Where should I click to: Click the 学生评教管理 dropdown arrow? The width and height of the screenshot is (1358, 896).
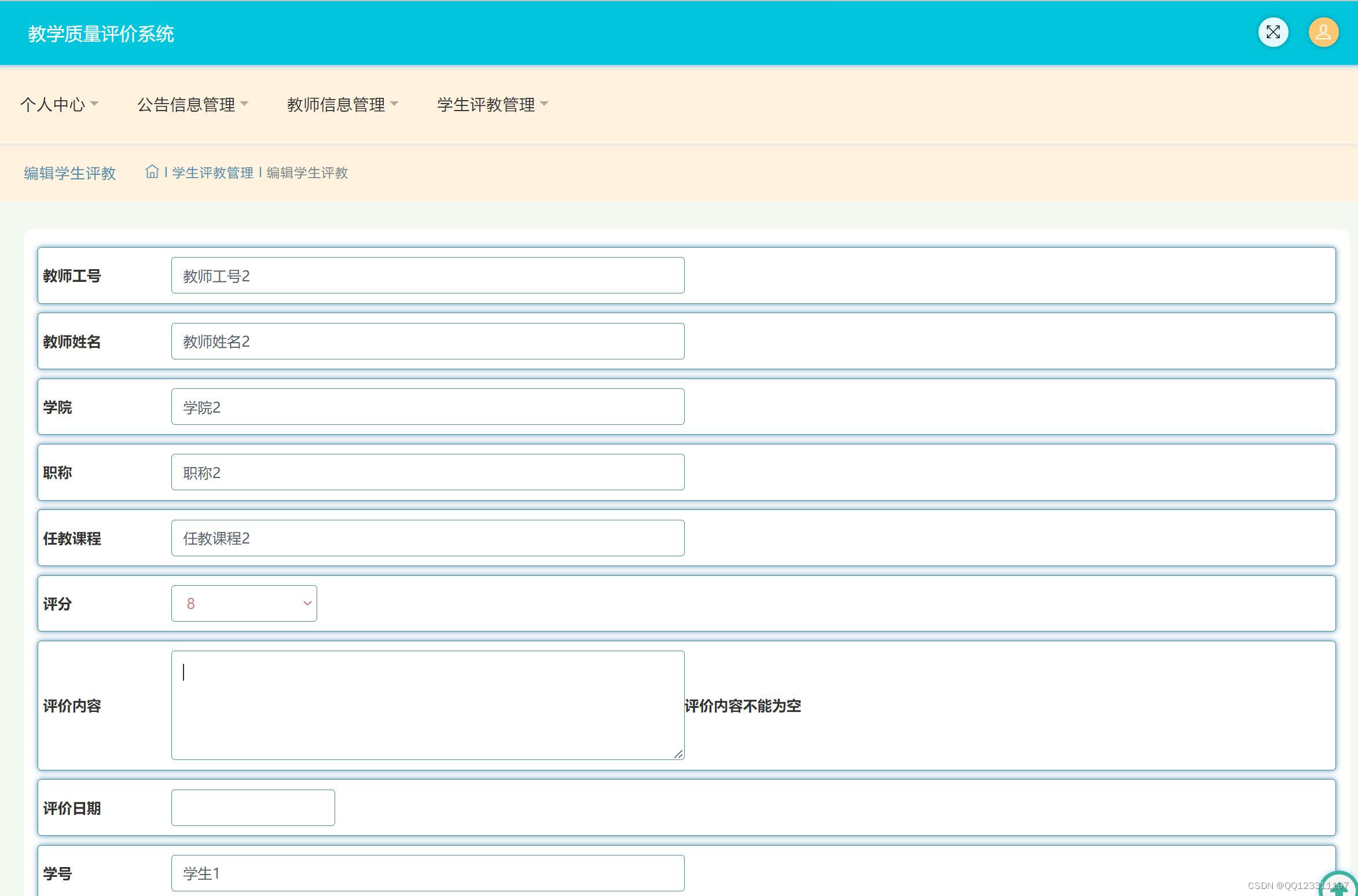[544, 104]
